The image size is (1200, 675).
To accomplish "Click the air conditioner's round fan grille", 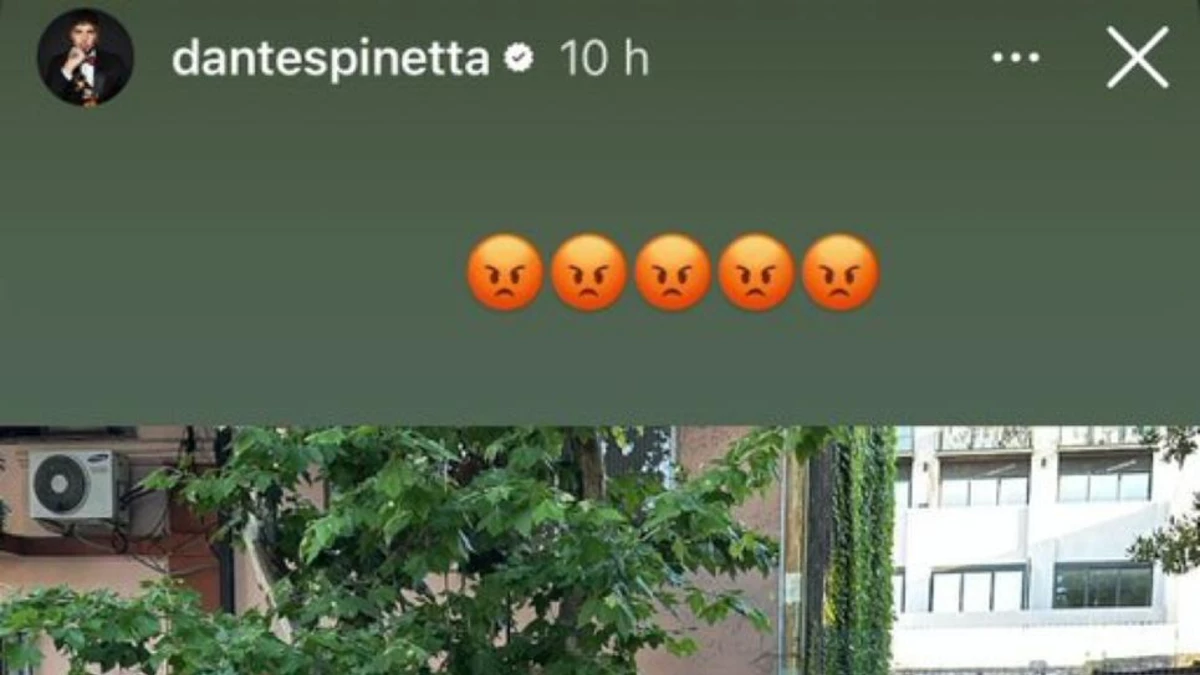I will [x=60, y=485].
